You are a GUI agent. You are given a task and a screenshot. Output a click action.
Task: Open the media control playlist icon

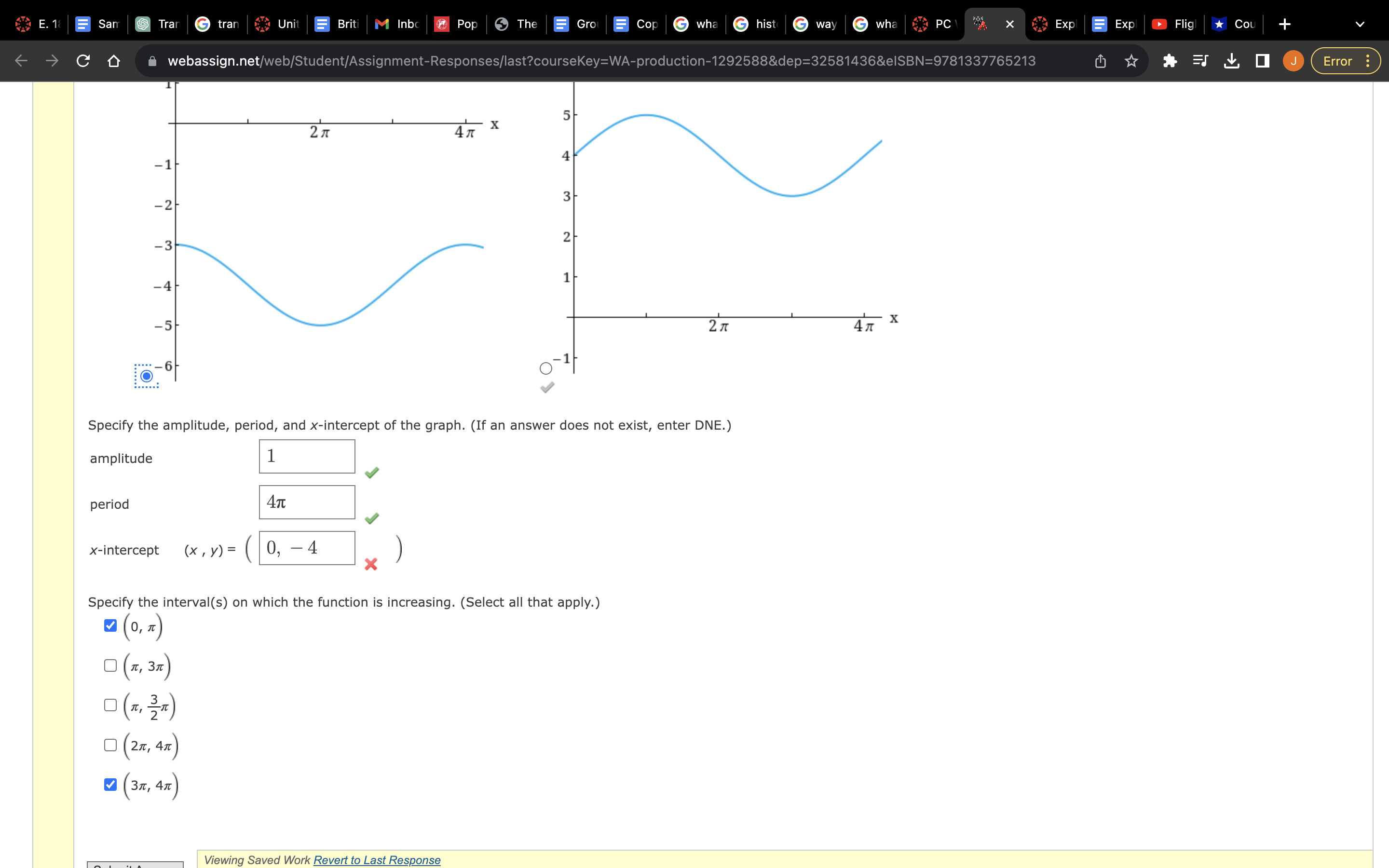click(1200, 61)
